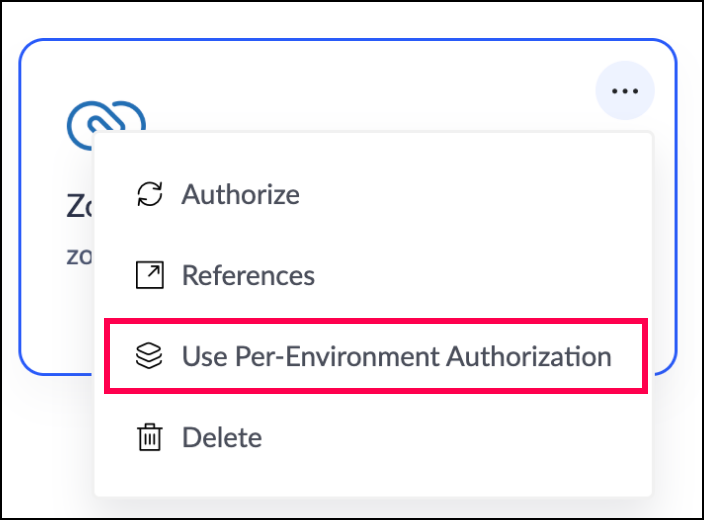The height and width of the screenshot is (520, 704).
Task: Click the circular-arrows Authorize icon
Action: pyautogui.click(x=149, y=194)
